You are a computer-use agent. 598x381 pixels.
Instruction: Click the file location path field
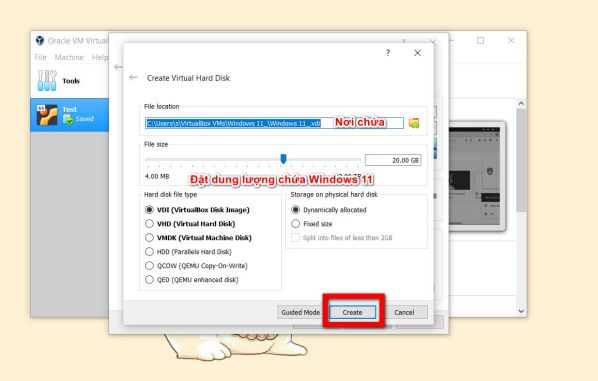tap(274, 123)
